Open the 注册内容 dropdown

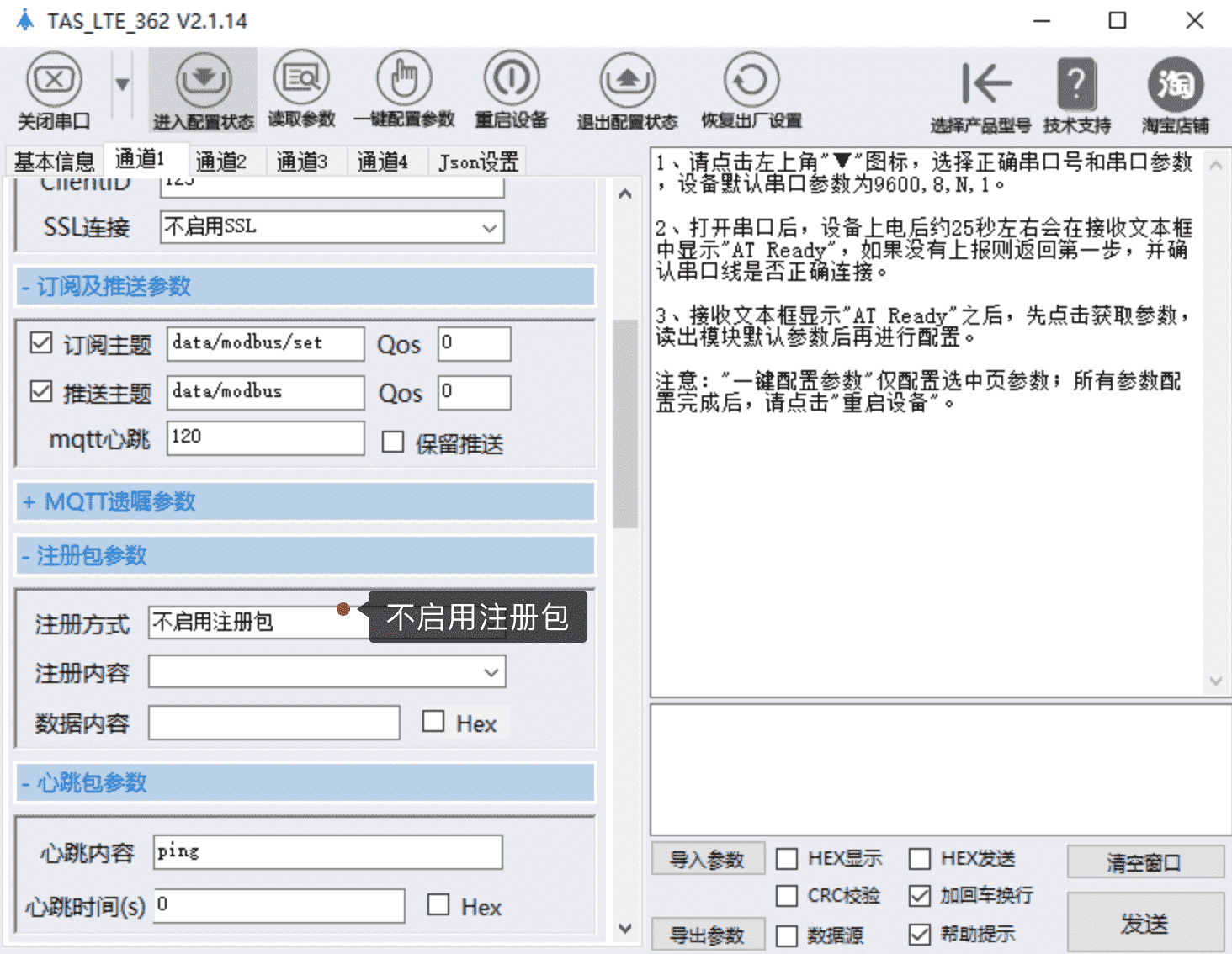327,672
